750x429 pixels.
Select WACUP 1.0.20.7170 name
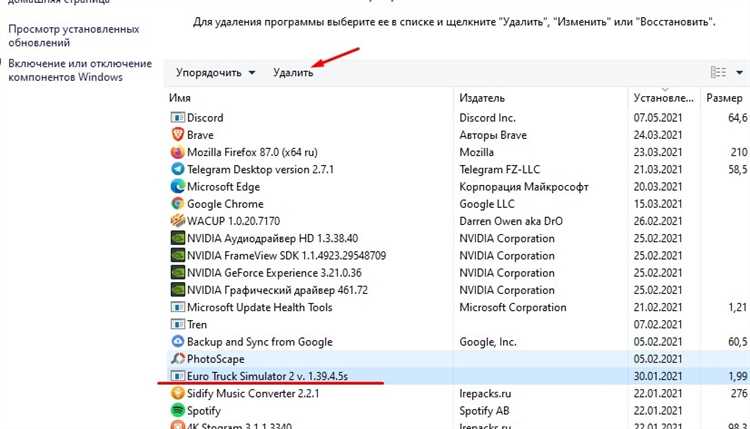(x=233, y=221)
